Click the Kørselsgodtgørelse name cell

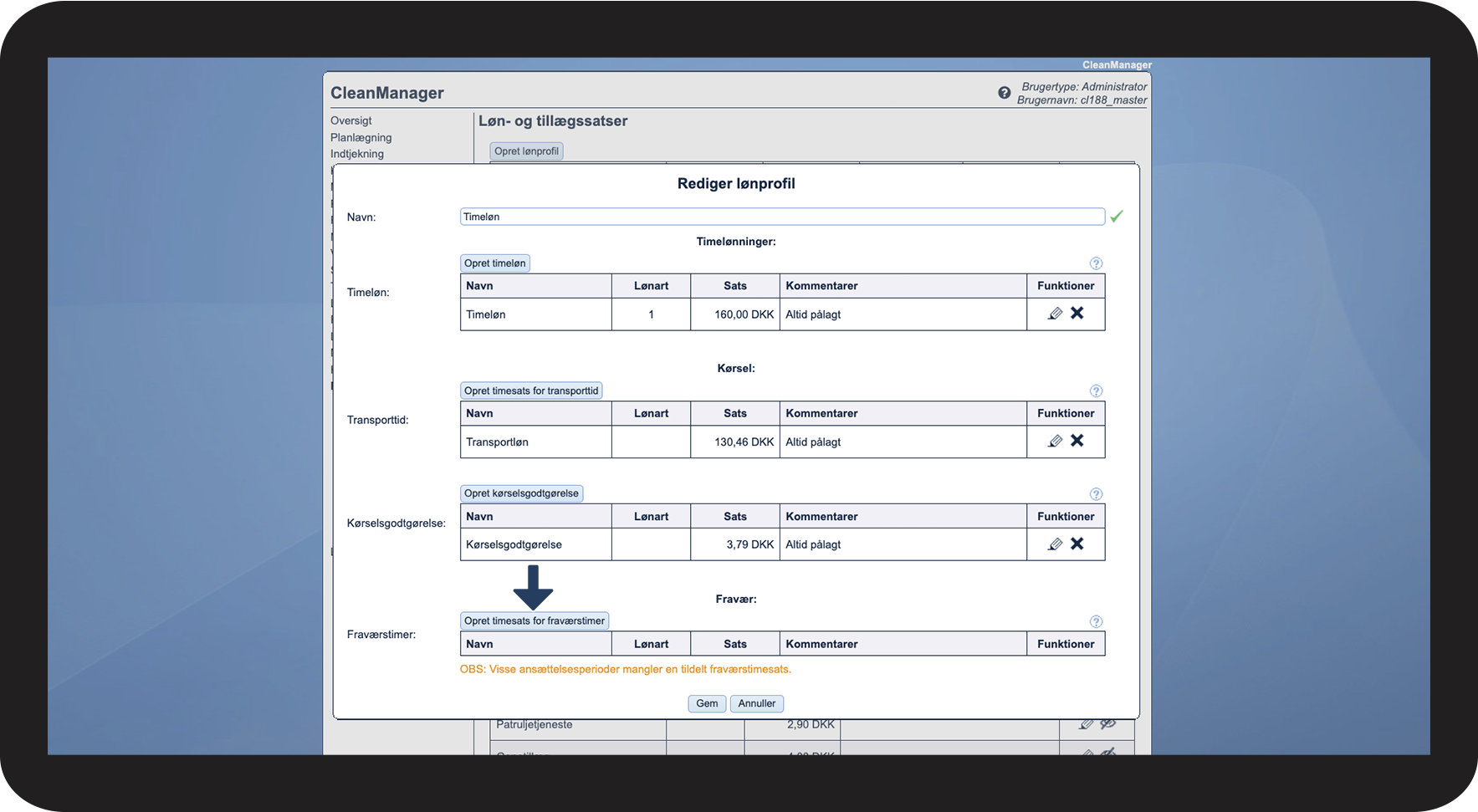536,544
